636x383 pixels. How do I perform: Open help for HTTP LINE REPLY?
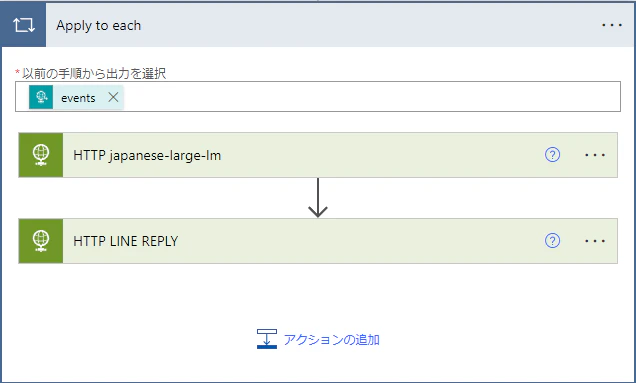552,241
